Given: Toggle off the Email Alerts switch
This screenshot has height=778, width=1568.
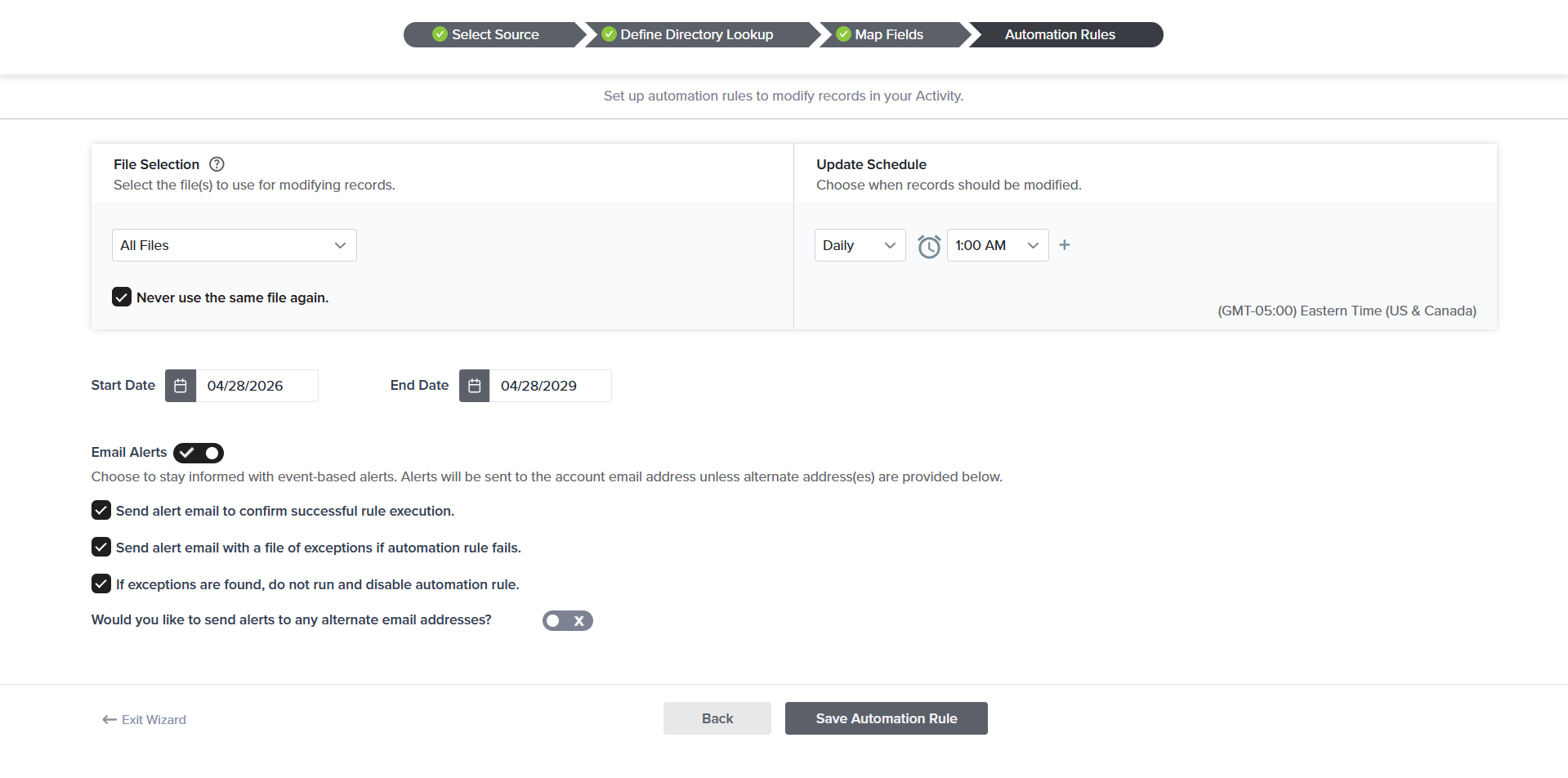Looking at the screenshot, I should pyautogui.click(x=199, y=453).
